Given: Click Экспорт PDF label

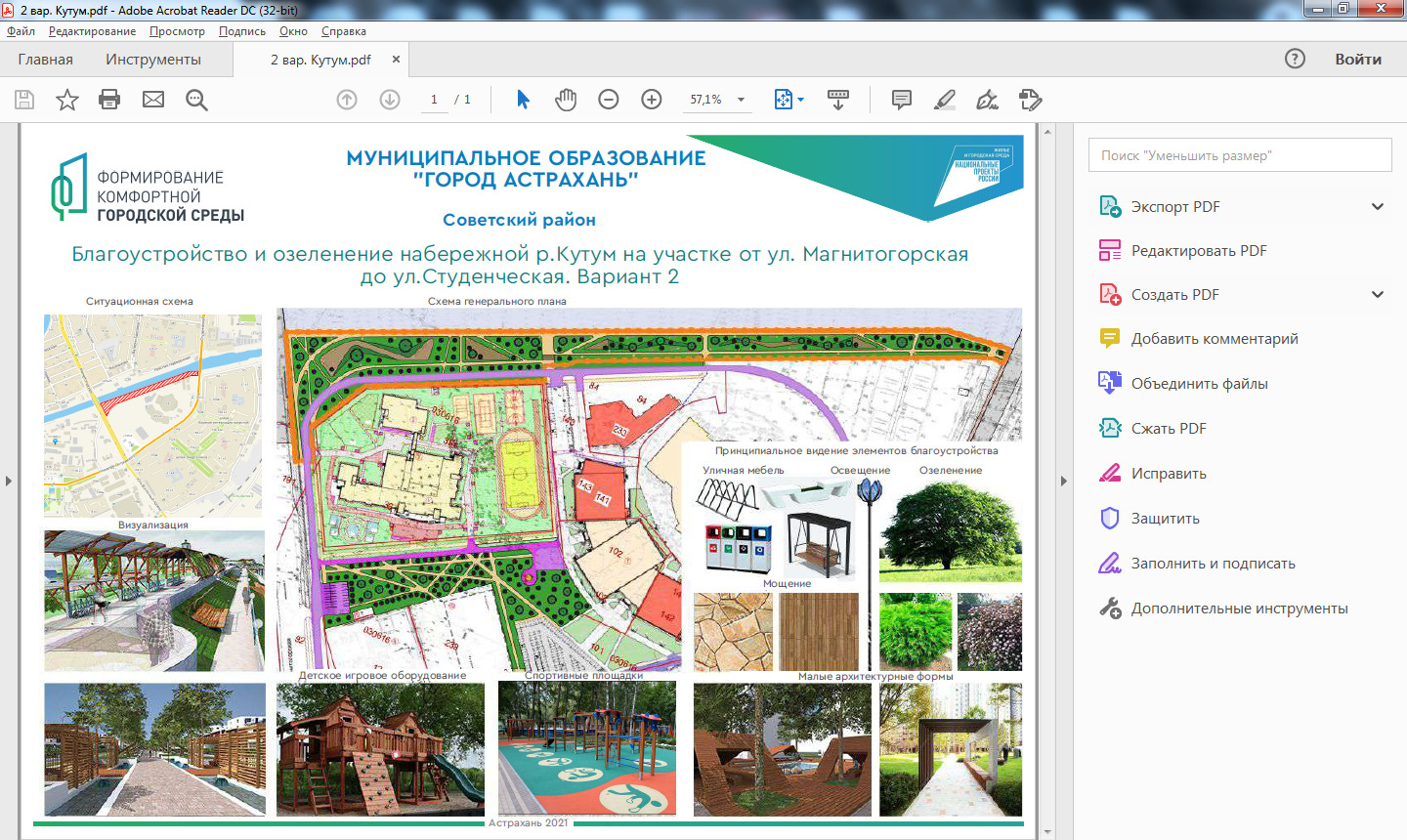Looking at the screenshot, I should tap(1175, 206).
